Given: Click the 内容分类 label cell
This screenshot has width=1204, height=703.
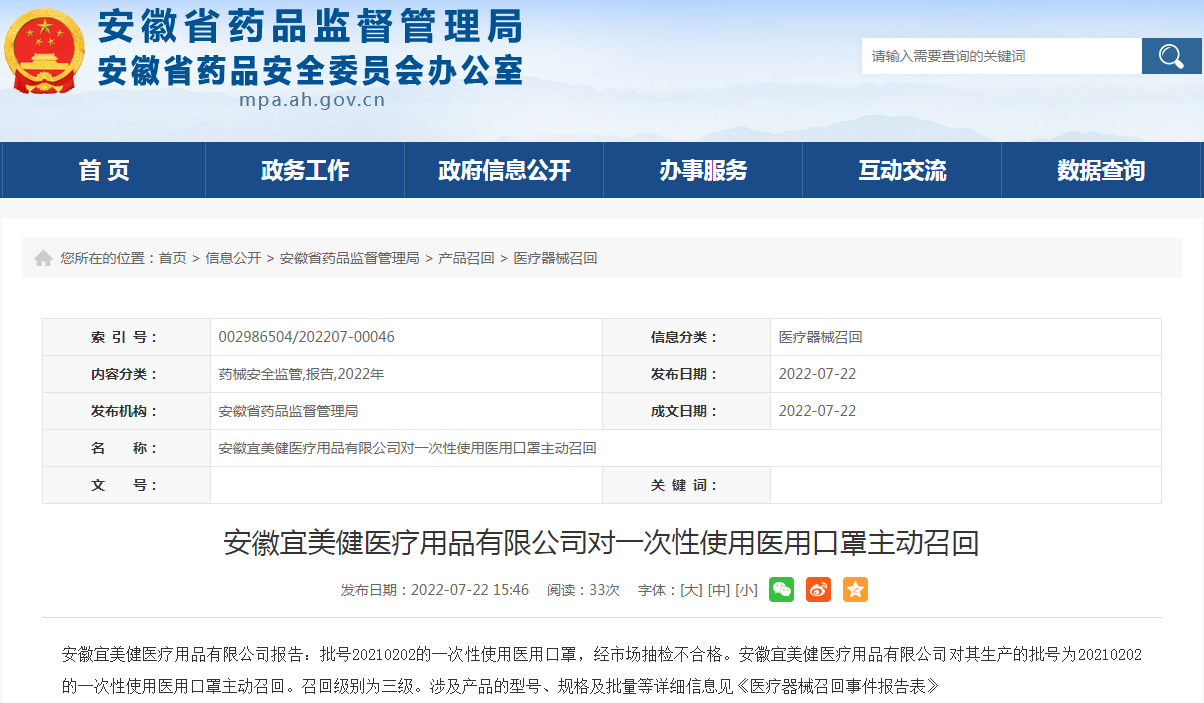Looking at the screenshot, I should point(126,374).
